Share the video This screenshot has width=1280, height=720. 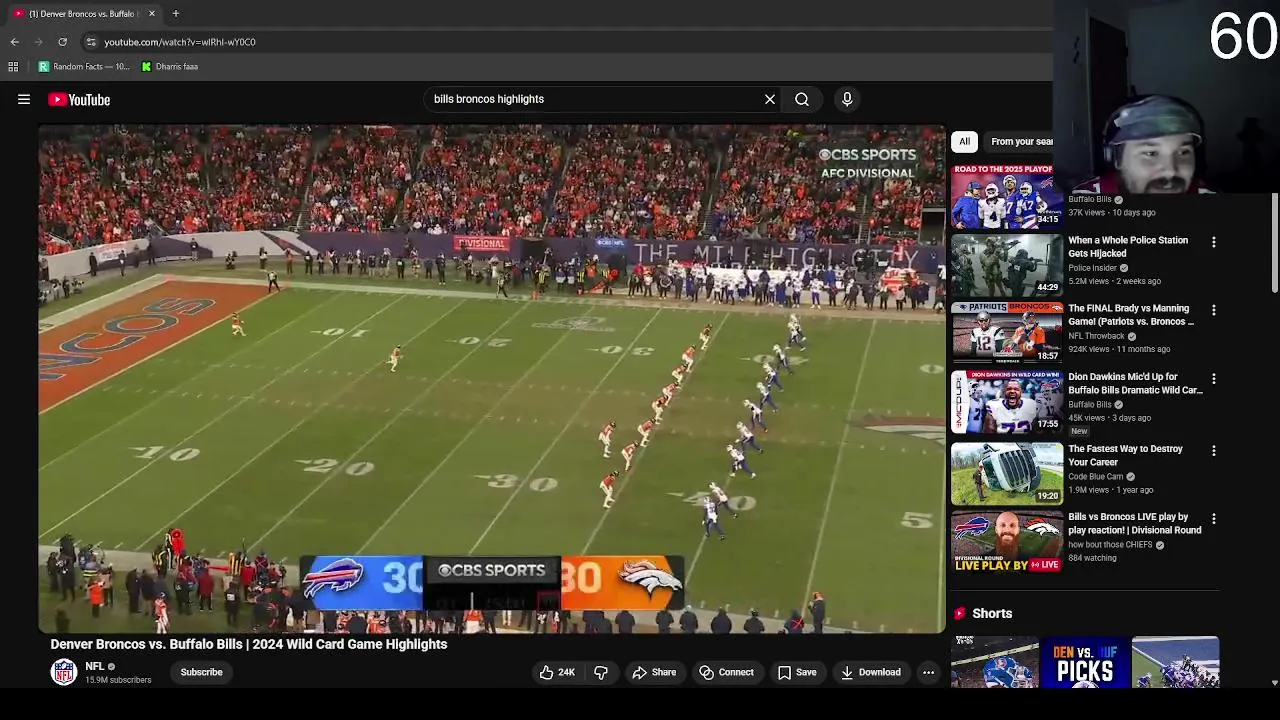(x=654, y=672)
